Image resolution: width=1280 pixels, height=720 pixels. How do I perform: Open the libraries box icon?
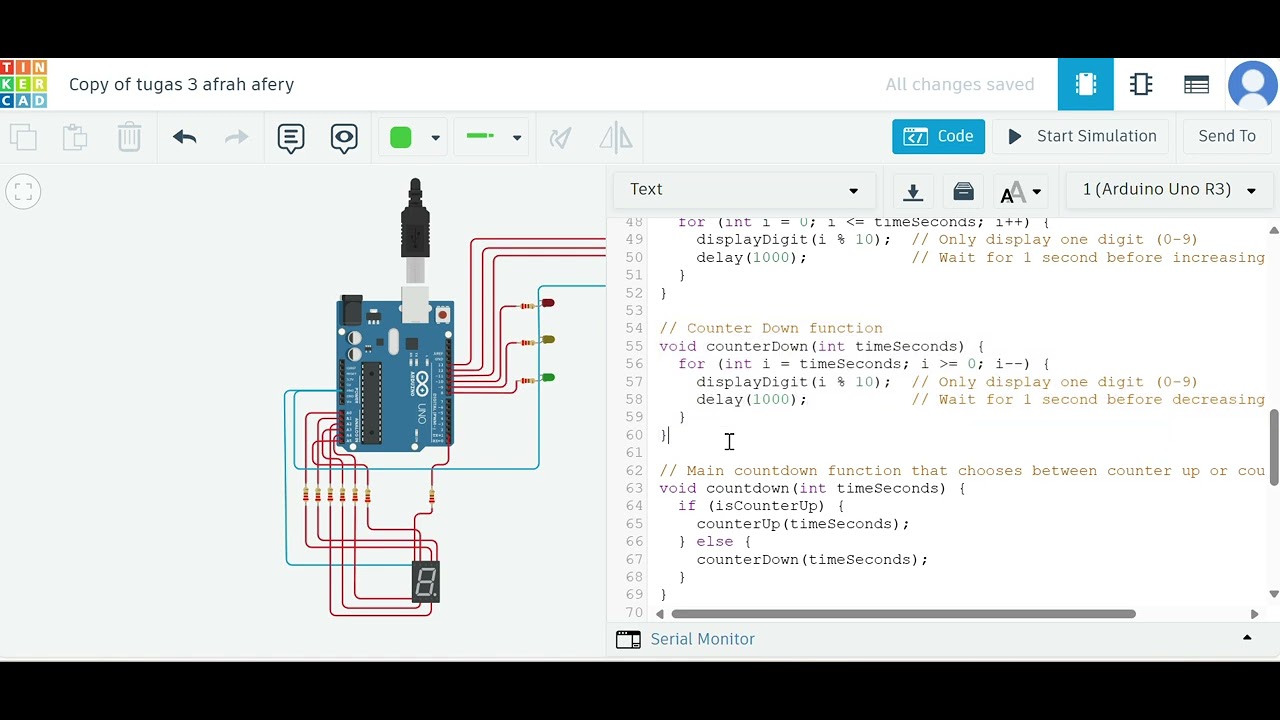[964, 190]
